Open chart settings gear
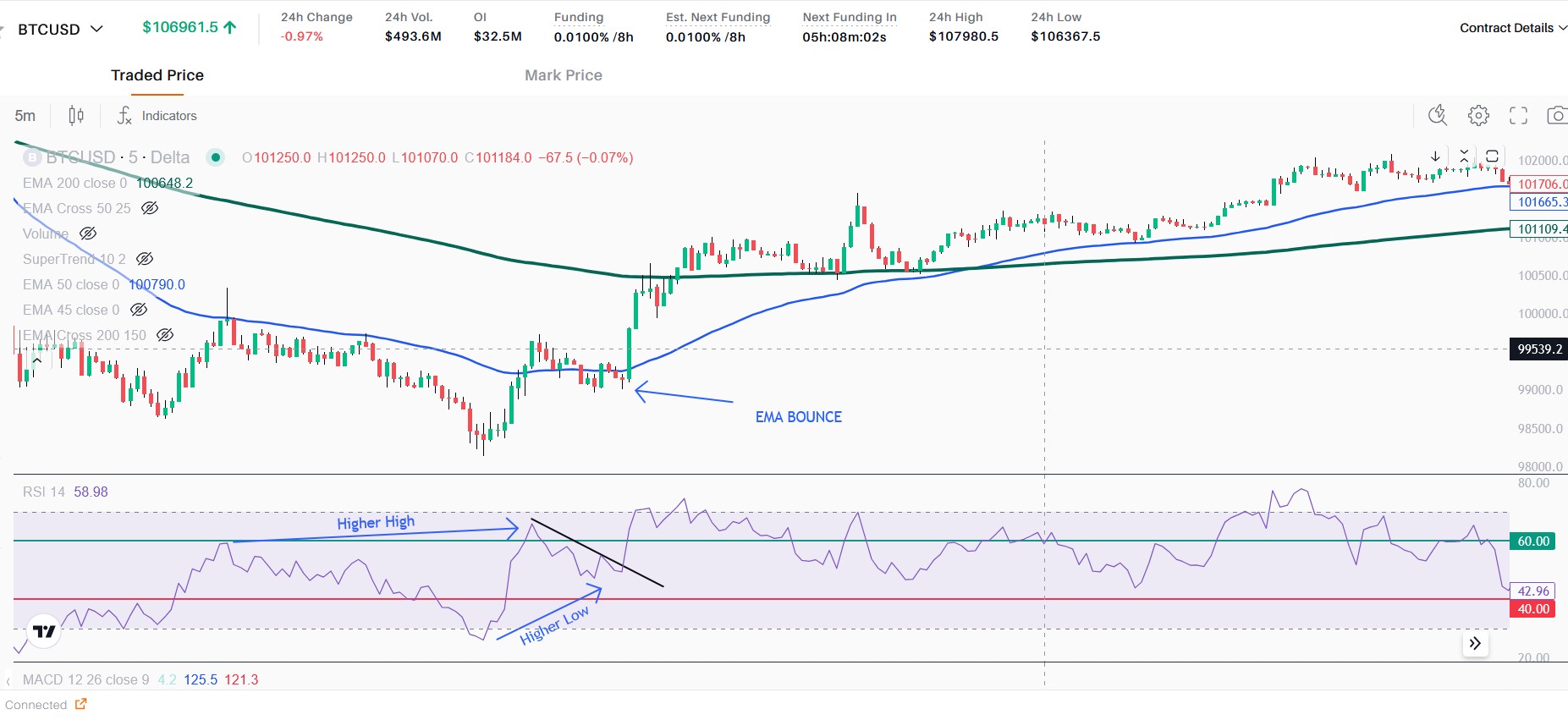The height and width of the screenshot is (720, 1568). pyautogui.click(x=1478, y=115)
